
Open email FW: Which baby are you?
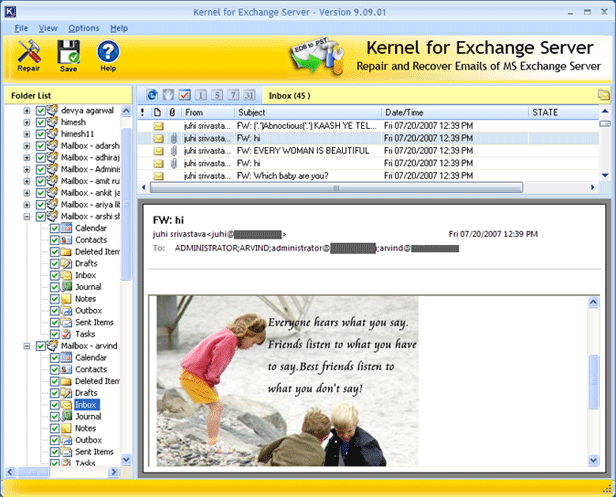pos(367,176)
